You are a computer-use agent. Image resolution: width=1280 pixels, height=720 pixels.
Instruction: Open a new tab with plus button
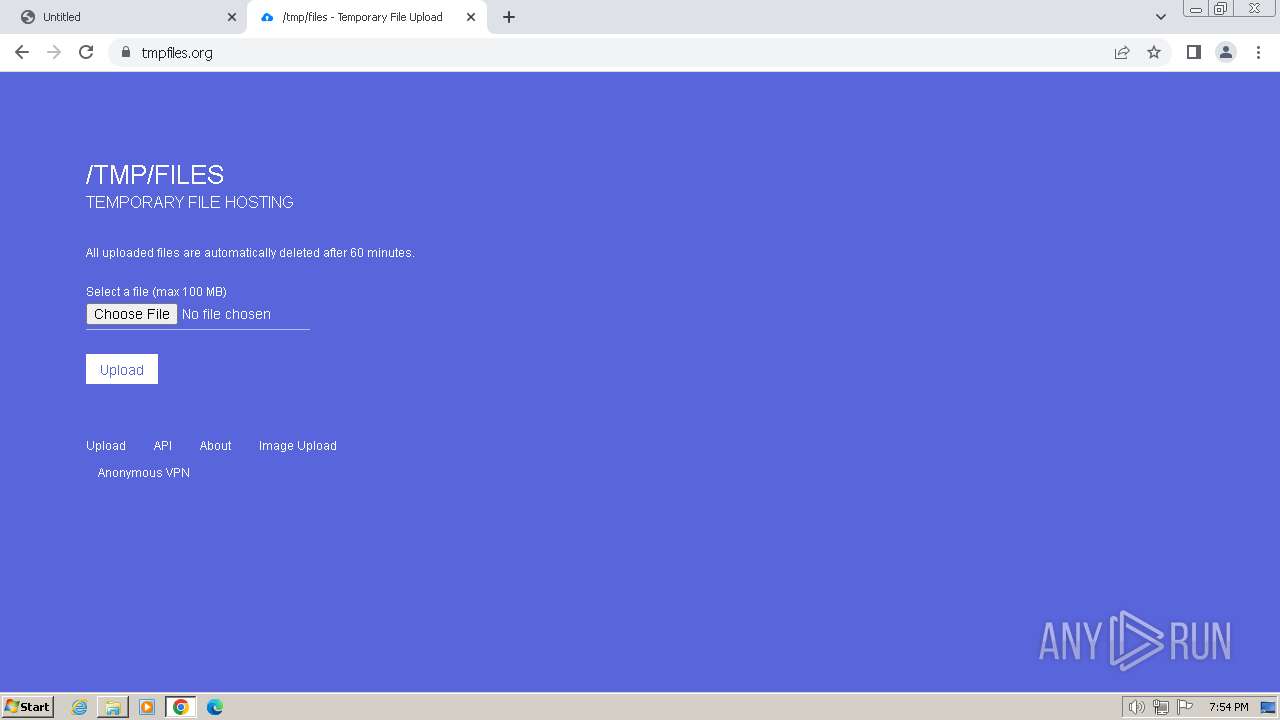[509, 17]
